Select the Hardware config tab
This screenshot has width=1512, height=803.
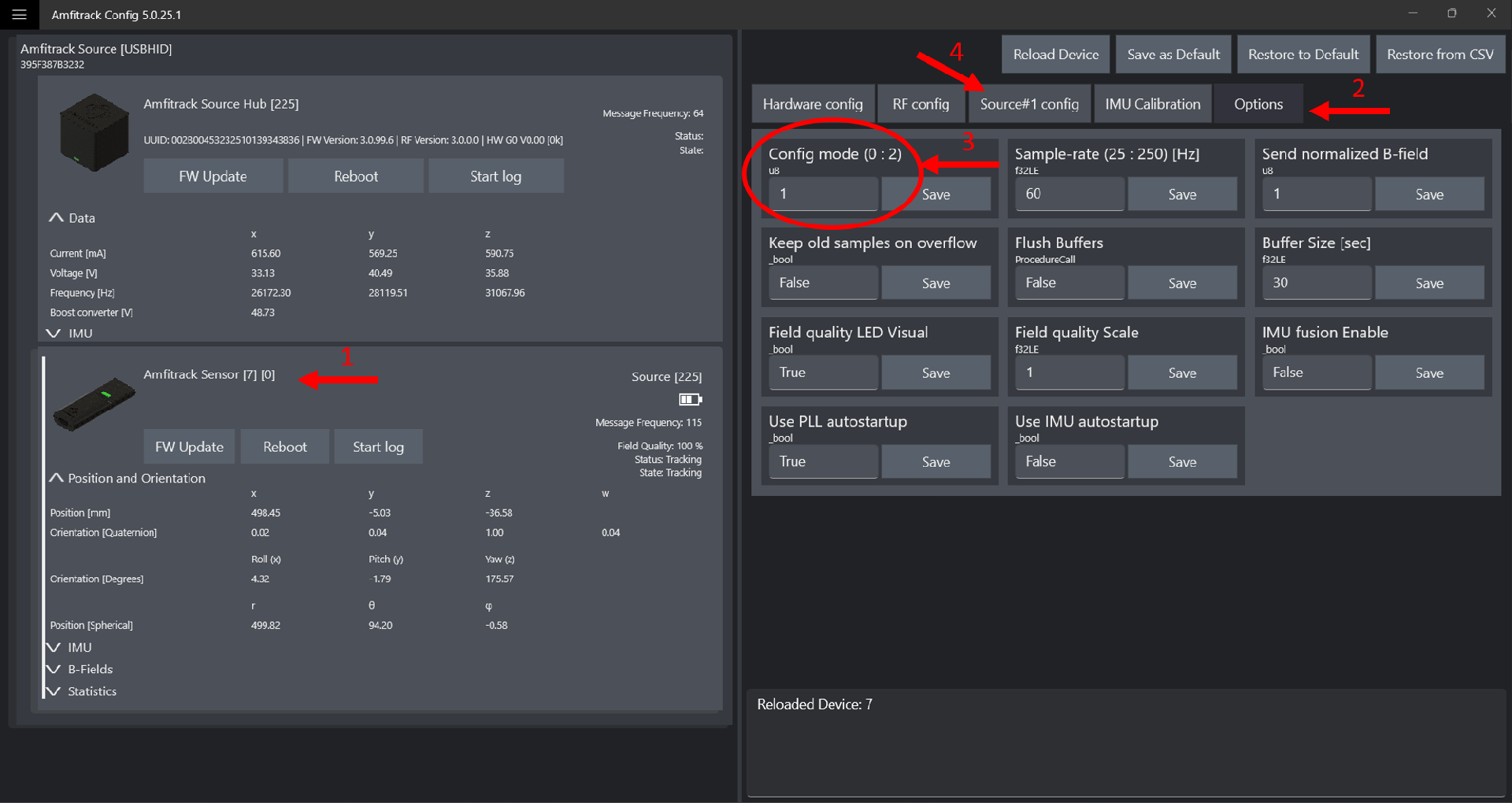[x=813, y=104]
